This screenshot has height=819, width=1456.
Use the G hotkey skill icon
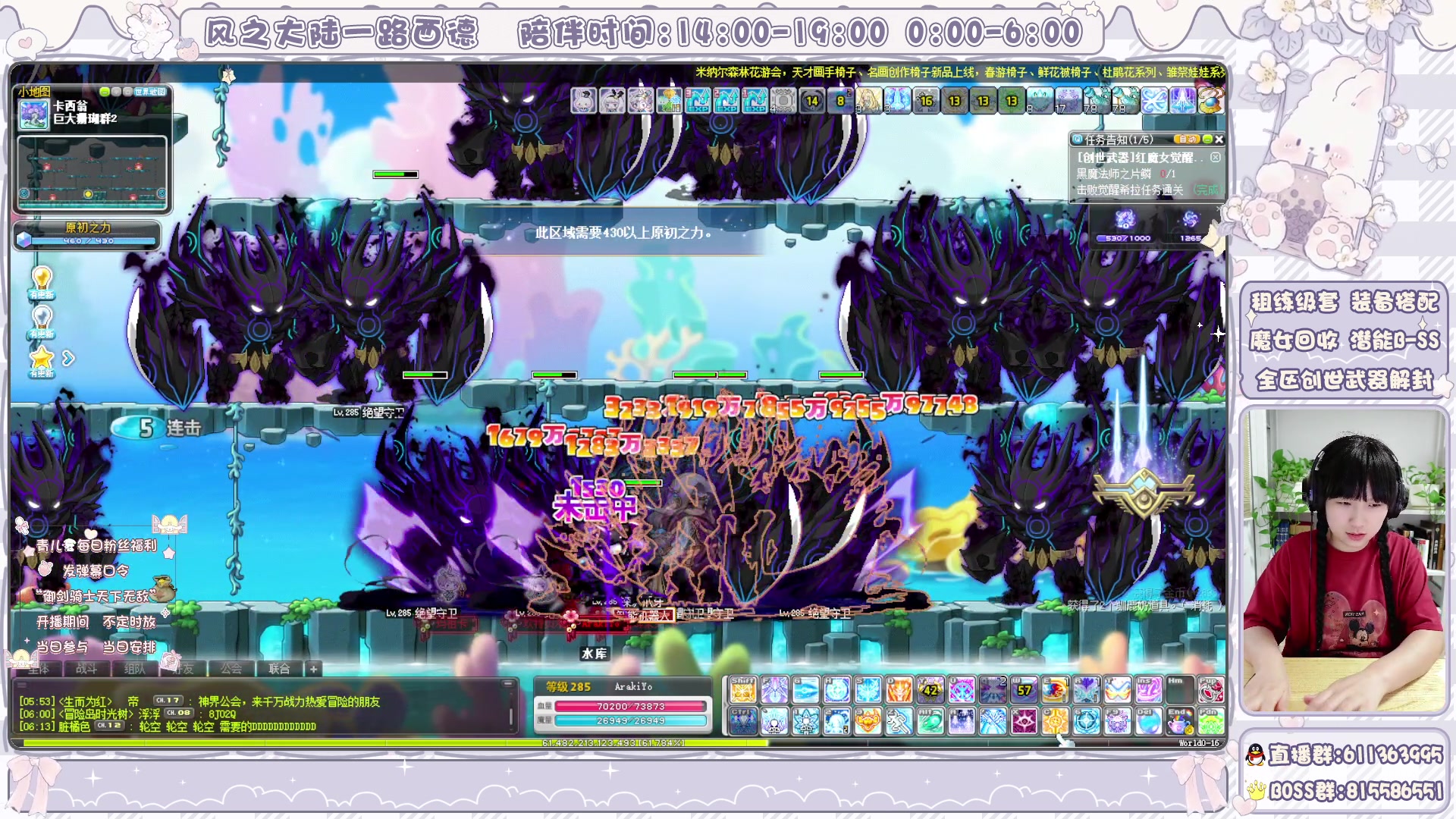pyautogui.click(x=805, y=690)
